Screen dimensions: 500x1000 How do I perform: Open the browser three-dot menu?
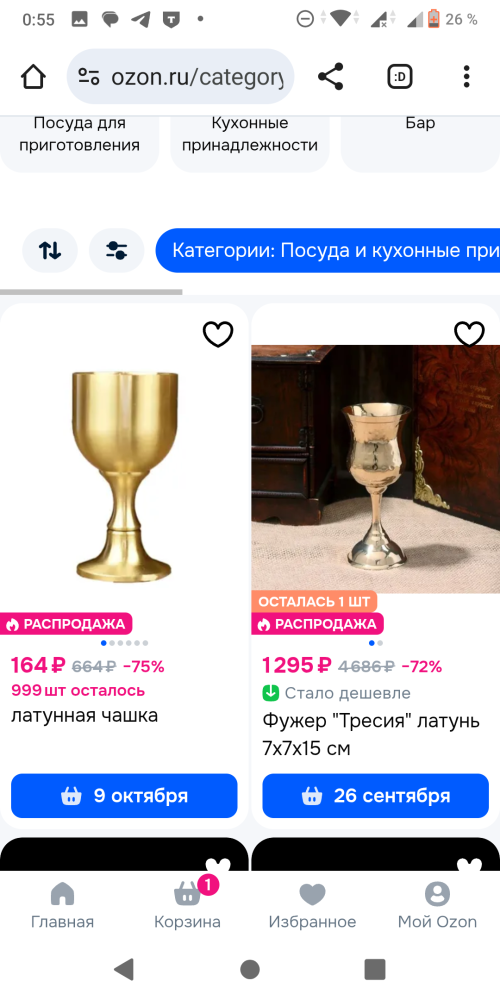click(467, 77)
